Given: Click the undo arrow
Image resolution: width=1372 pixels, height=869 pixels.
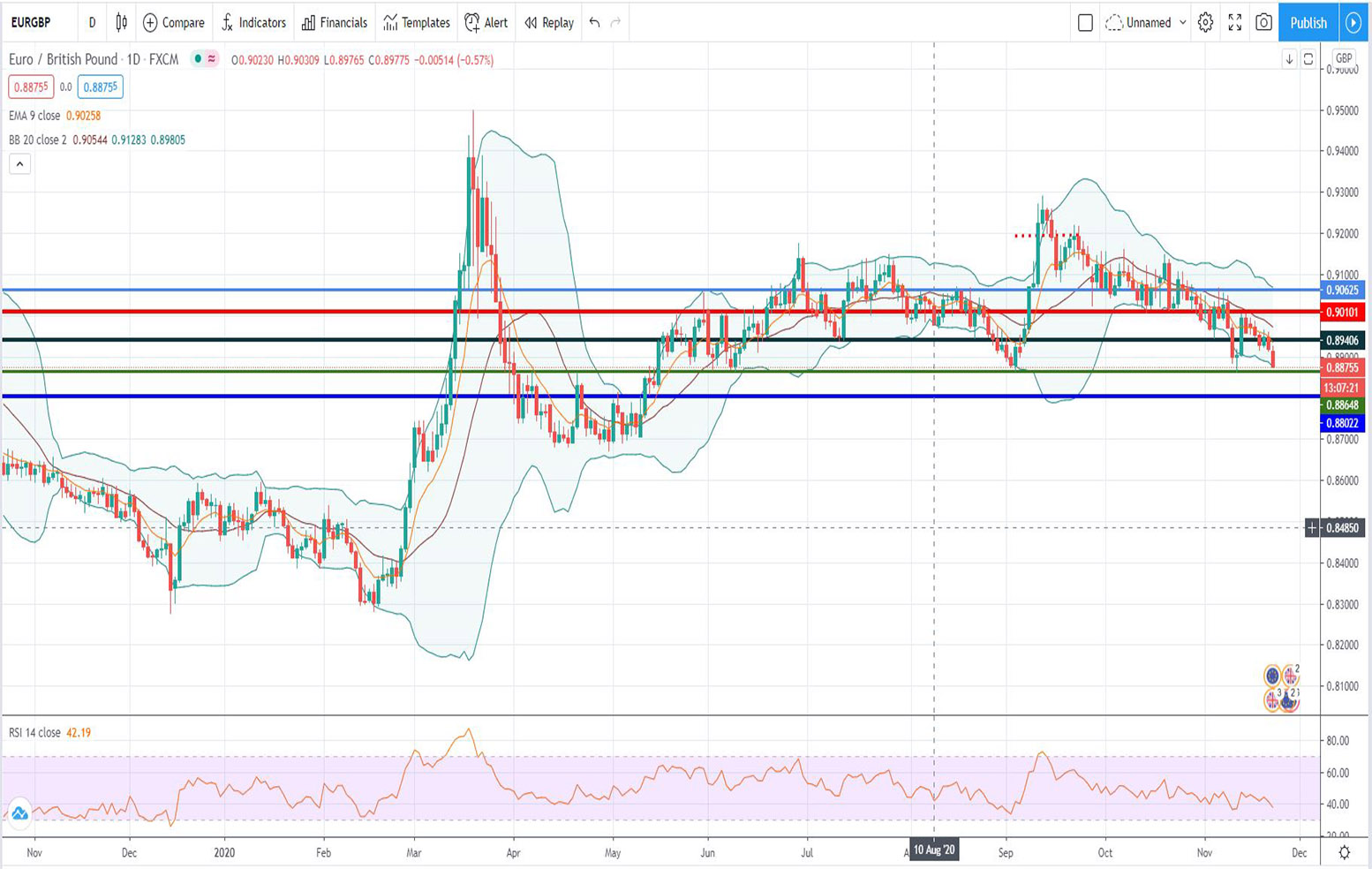Looking at the screenshot, I should click(594, 23).
